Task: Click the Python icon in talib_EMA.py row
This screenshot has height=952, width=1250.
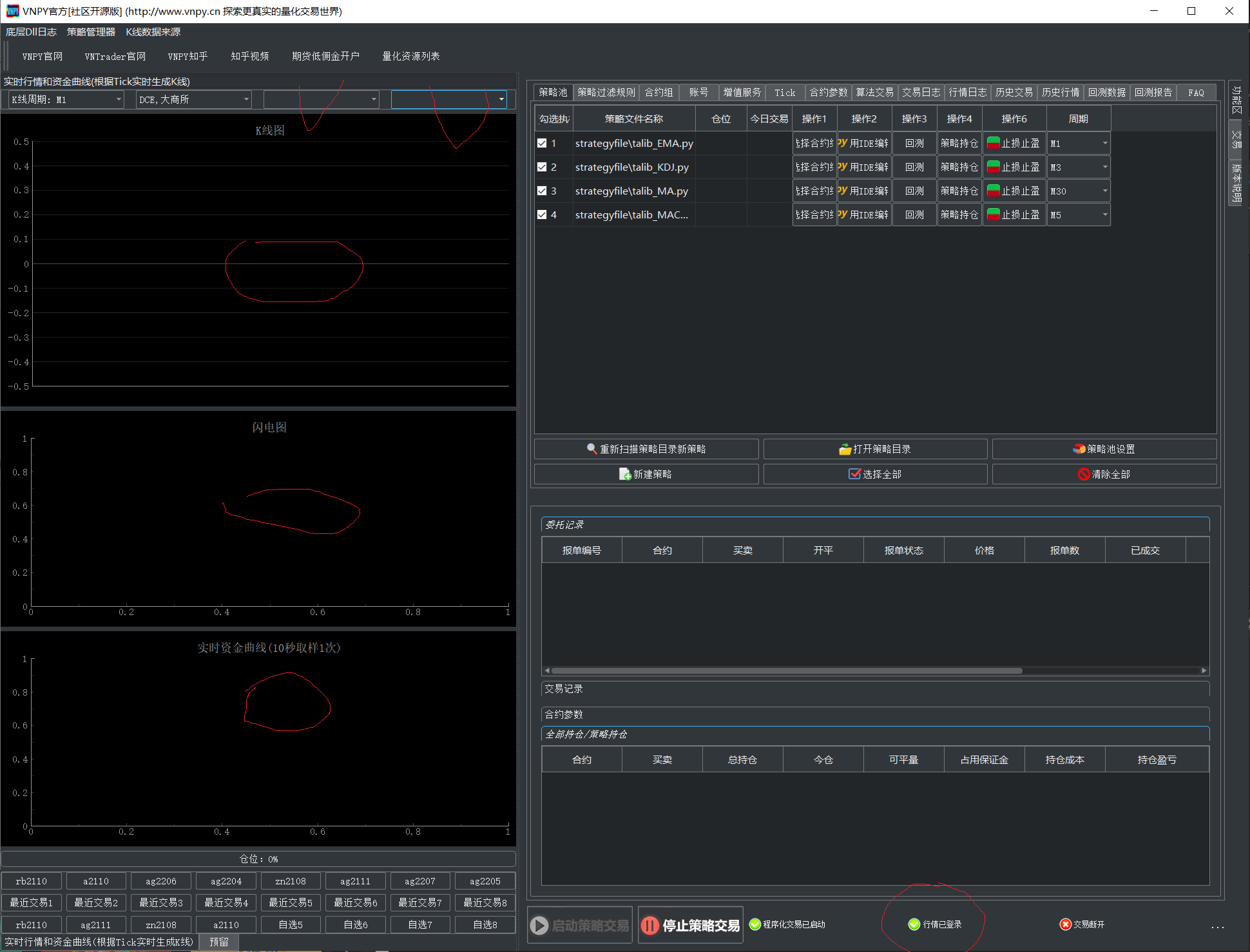Action: [x=843, y=143]
